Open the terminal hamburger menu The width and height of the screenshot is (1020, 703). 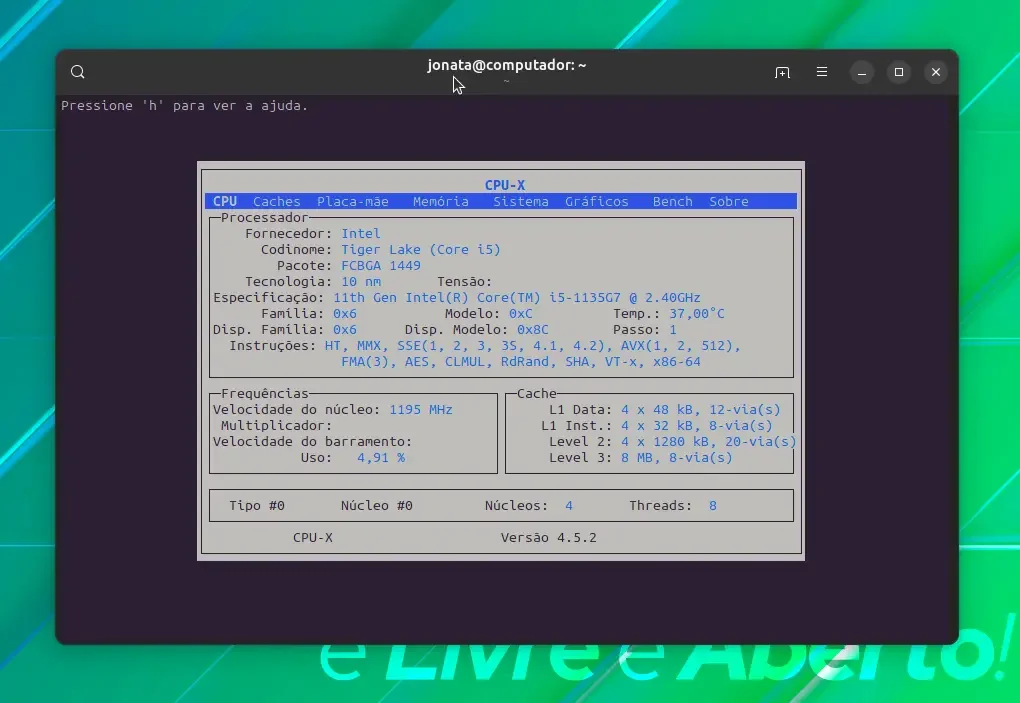pyautogui.click(x=822, y=72)
